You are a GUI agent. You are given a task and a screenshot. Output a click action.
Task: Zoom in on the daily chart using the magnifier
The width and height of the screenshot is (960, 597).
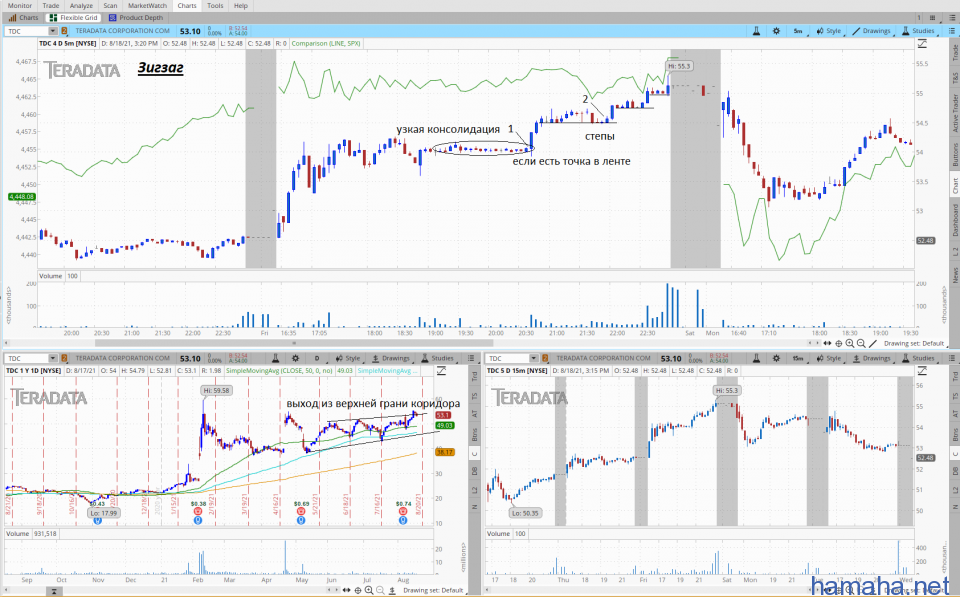[x=369, y=590]
